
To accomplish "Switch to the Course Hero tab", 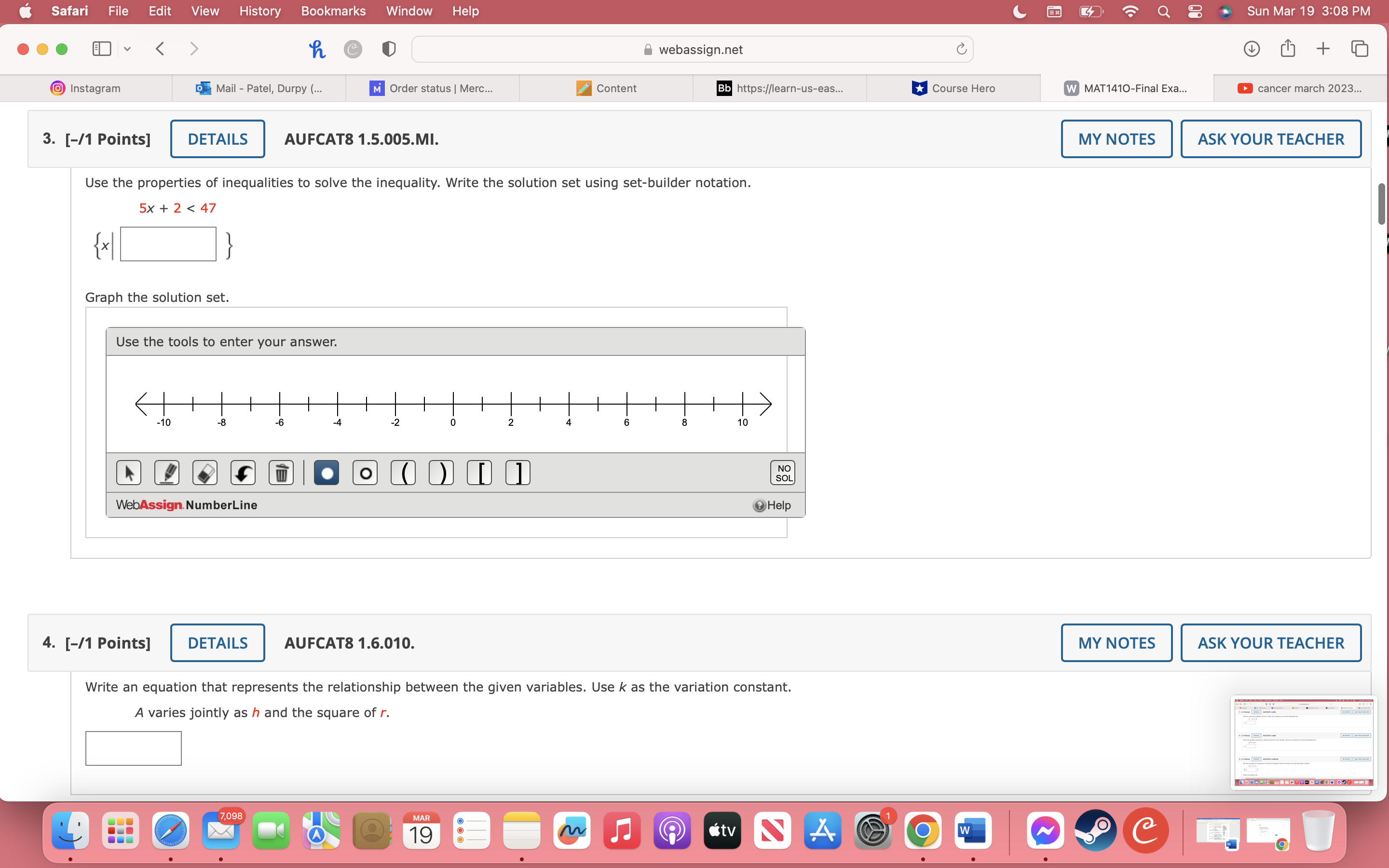I will [954, 88].
